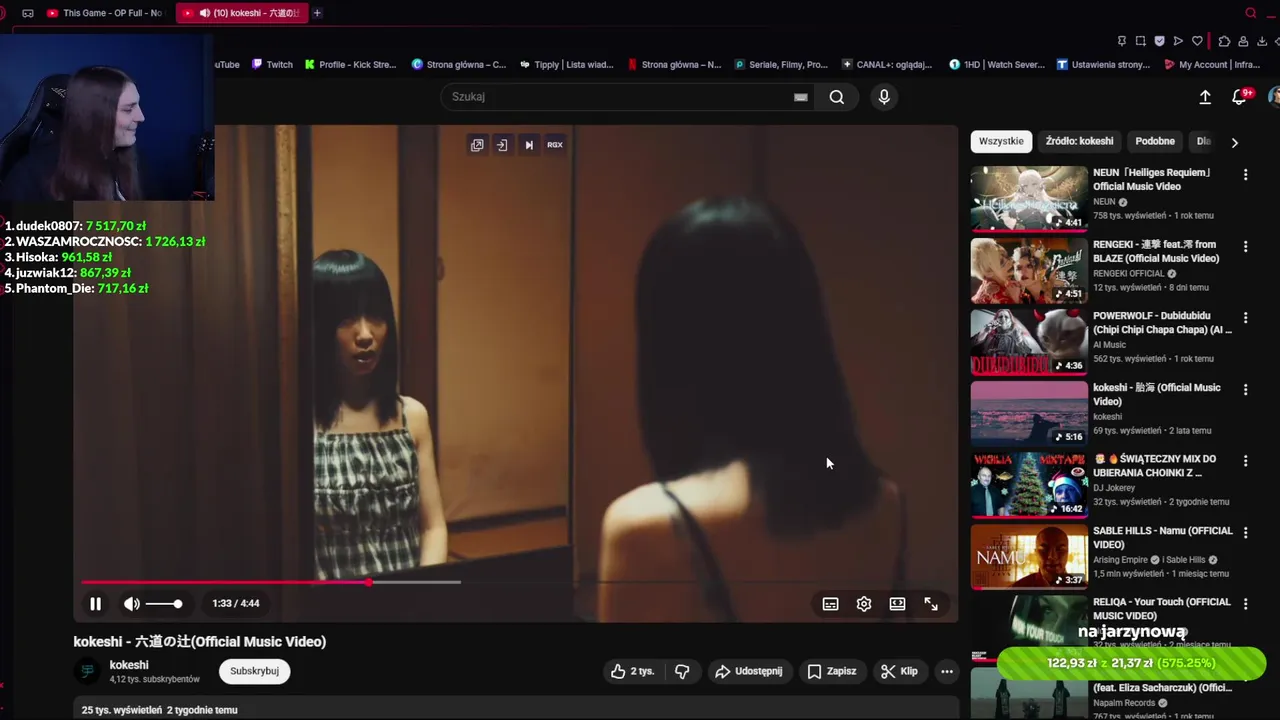Dislike the video

682,671
